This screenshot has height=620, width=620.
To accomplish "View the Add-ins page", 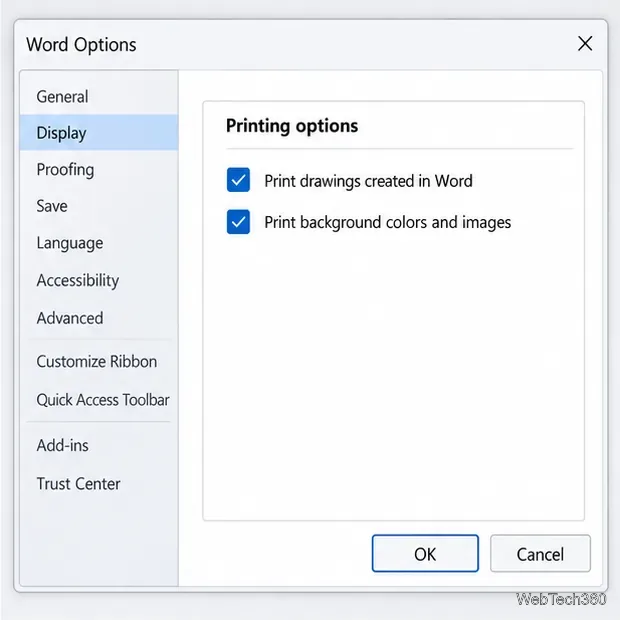I will click(99, 446).
